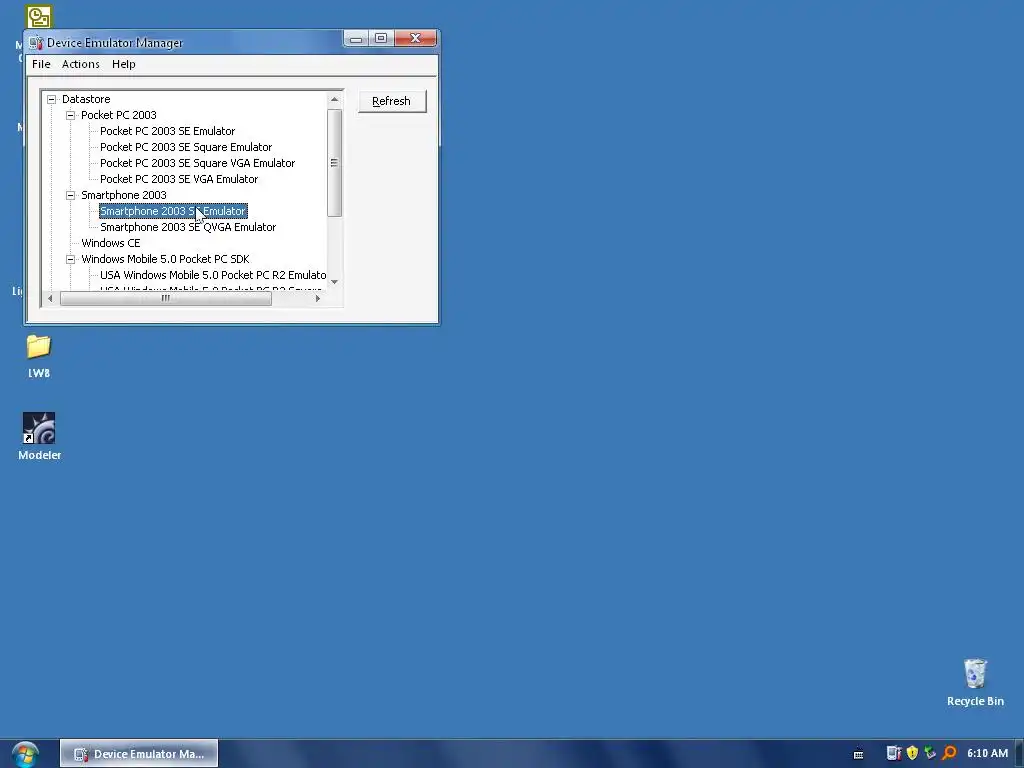Collapse the Smartphone 2003 node
Image resolution: width=1024 pixels, height=768 pixels.
(x=71, y=195)
